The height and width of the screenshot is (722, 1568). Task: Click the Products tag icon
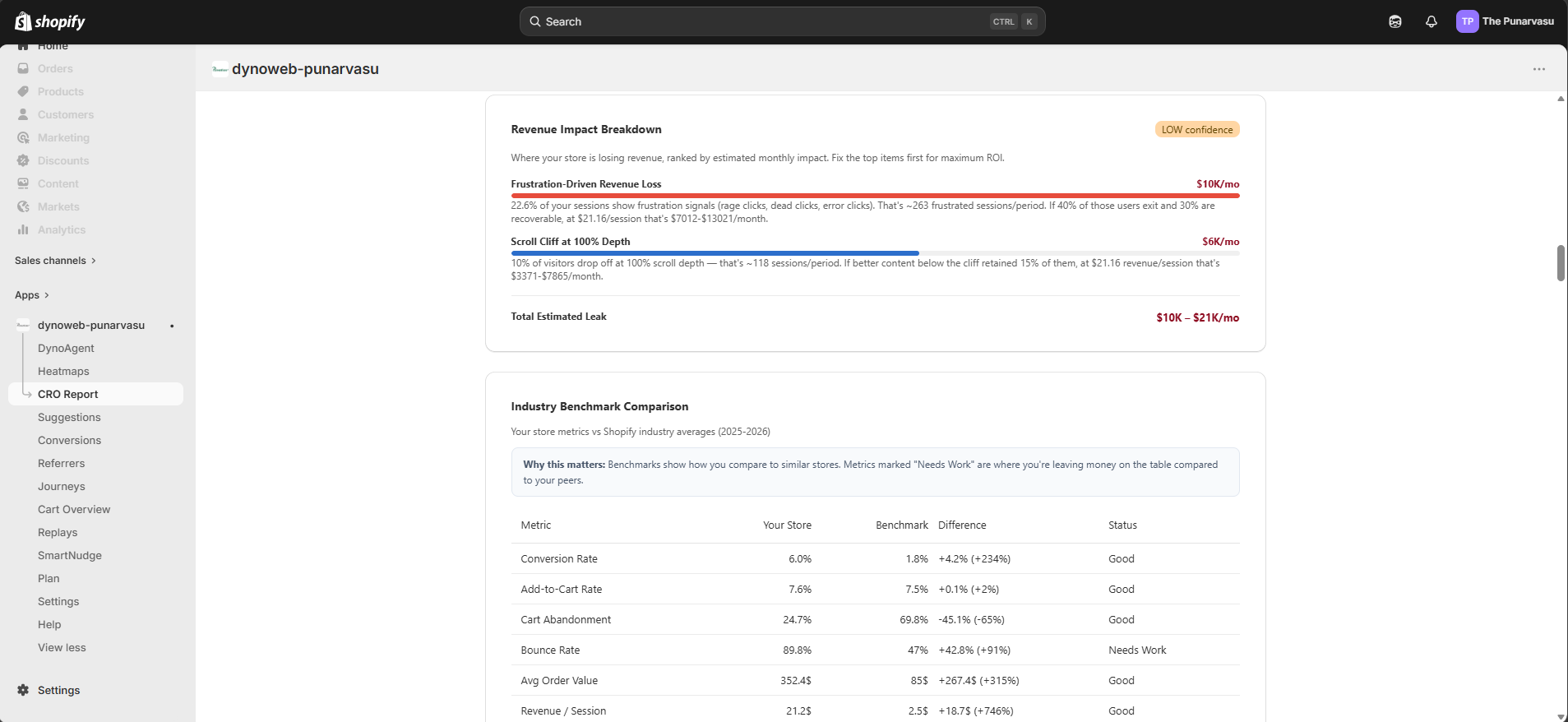23,92
